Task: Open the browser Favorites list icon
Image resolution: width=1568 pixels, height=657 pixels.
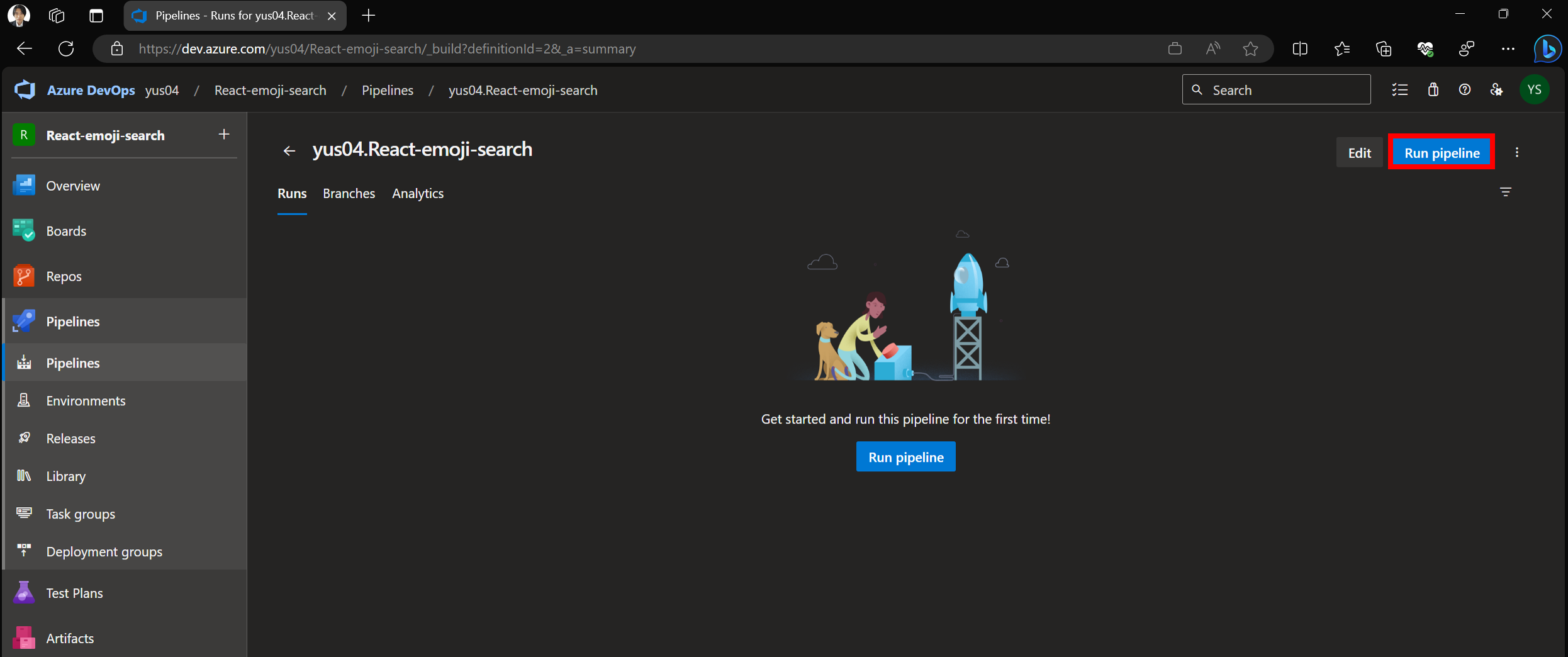Action: pos(1342,49)
